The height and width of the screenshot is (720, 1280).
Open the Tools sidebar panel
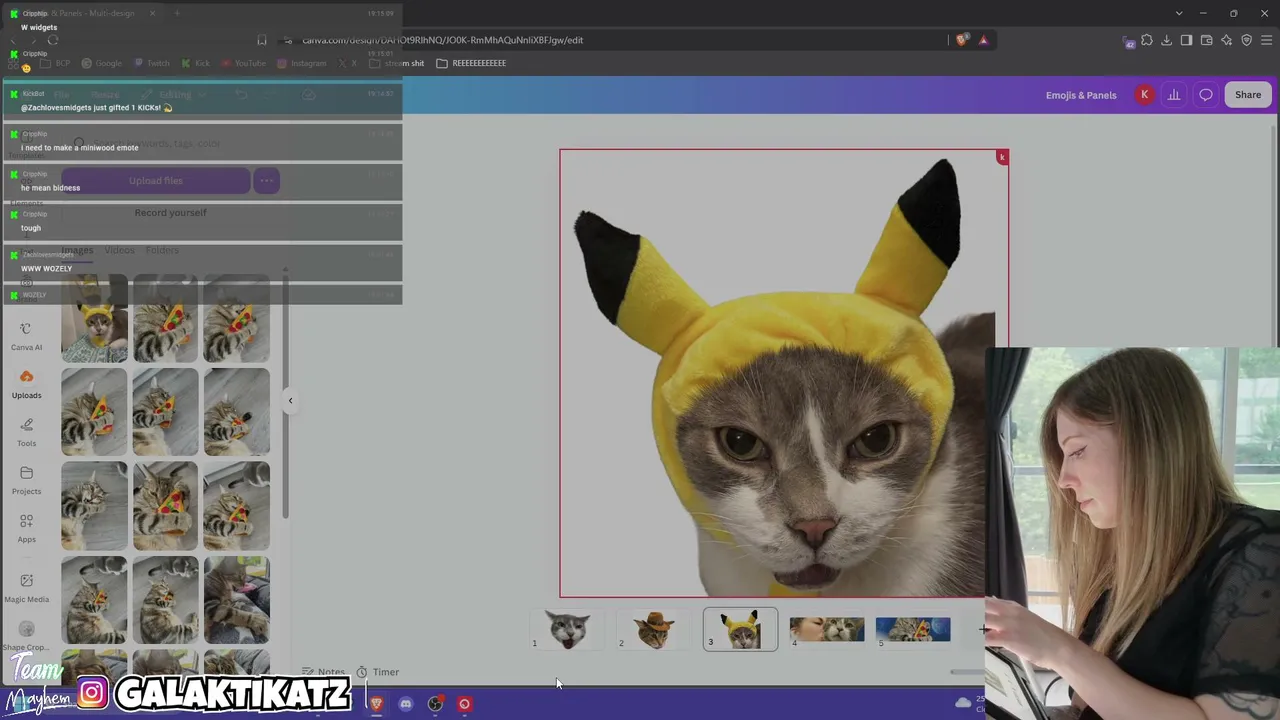click(26, 432)
